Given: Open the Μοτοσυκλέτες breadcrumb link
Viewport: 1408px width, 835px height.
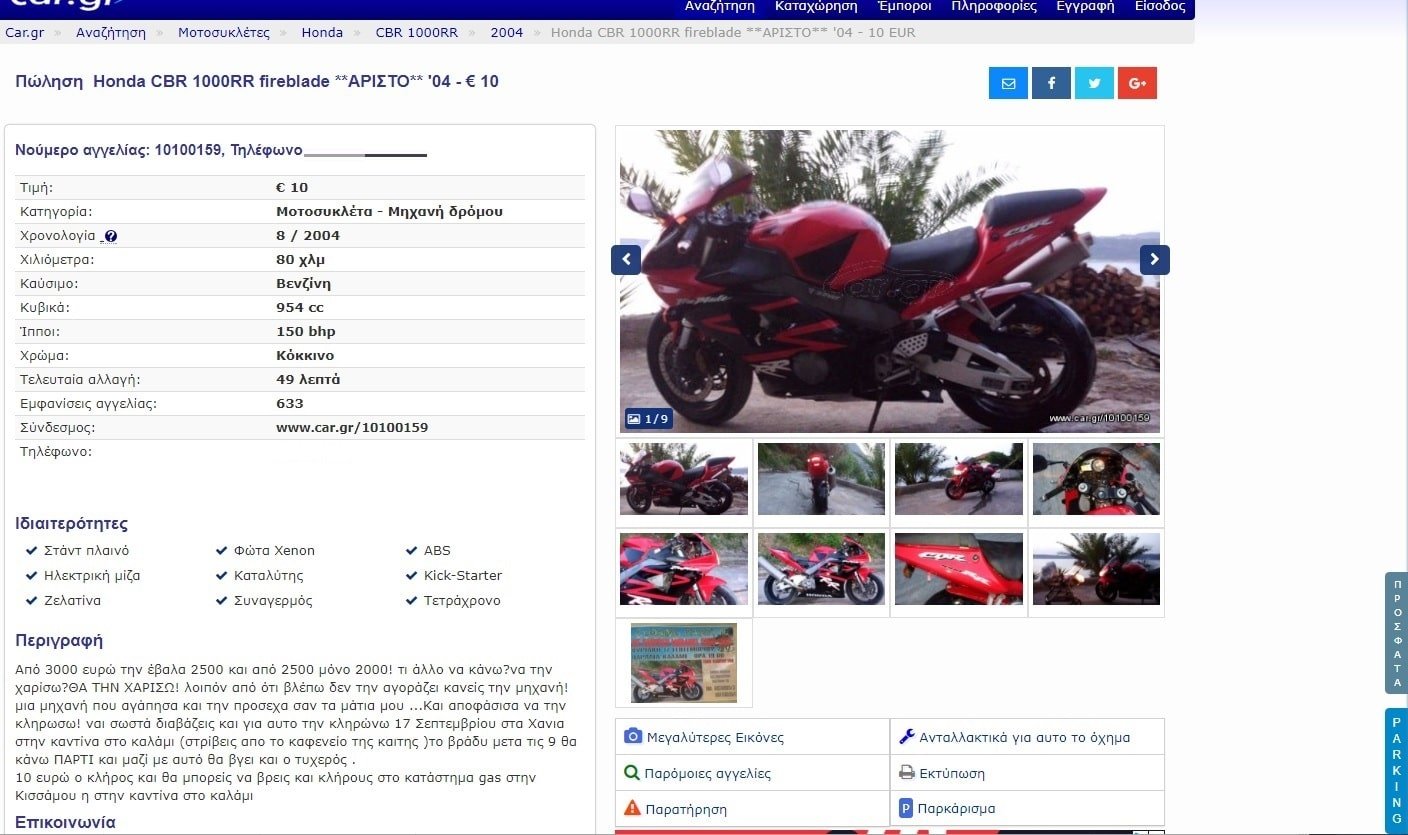Looking at the screenshot, I should click(x=224, y=32).
